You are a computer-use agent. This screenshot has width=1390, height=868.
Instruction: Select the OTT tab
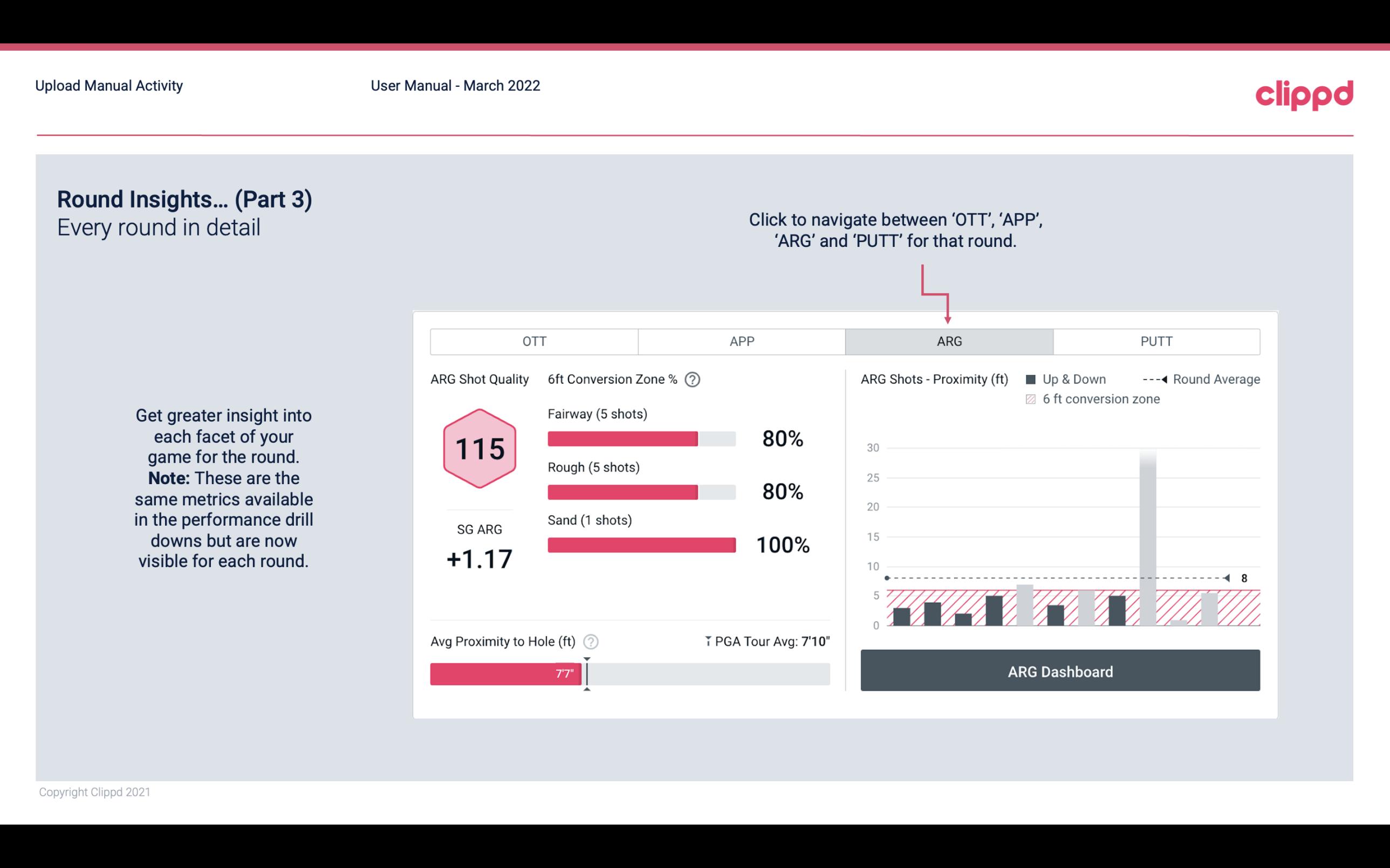pyautogui.click(x=534, y=341)
